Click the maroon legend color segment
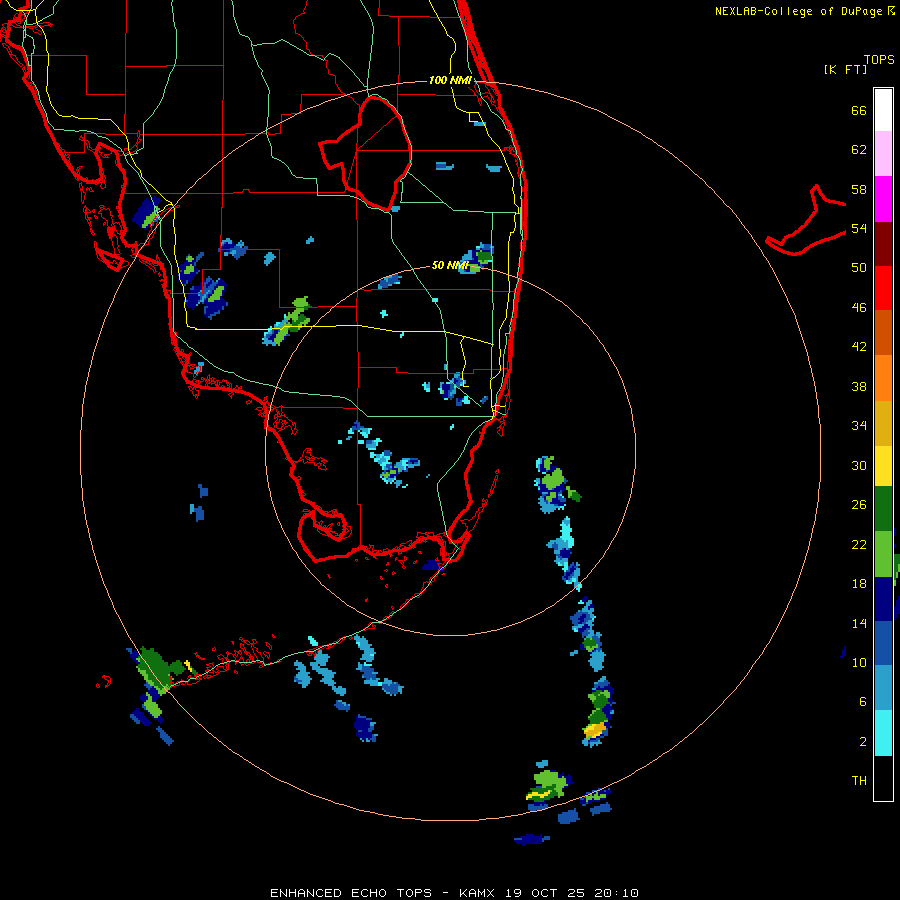The image size is (900, 900). pos(883,243)
